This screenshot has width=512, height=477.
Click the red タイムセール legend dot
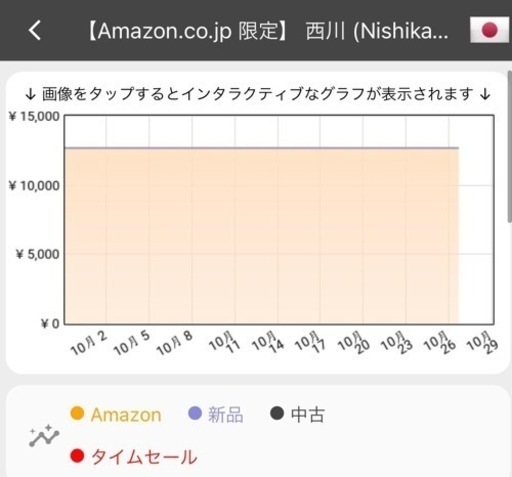pyautogui.click(x=77, y=456)
